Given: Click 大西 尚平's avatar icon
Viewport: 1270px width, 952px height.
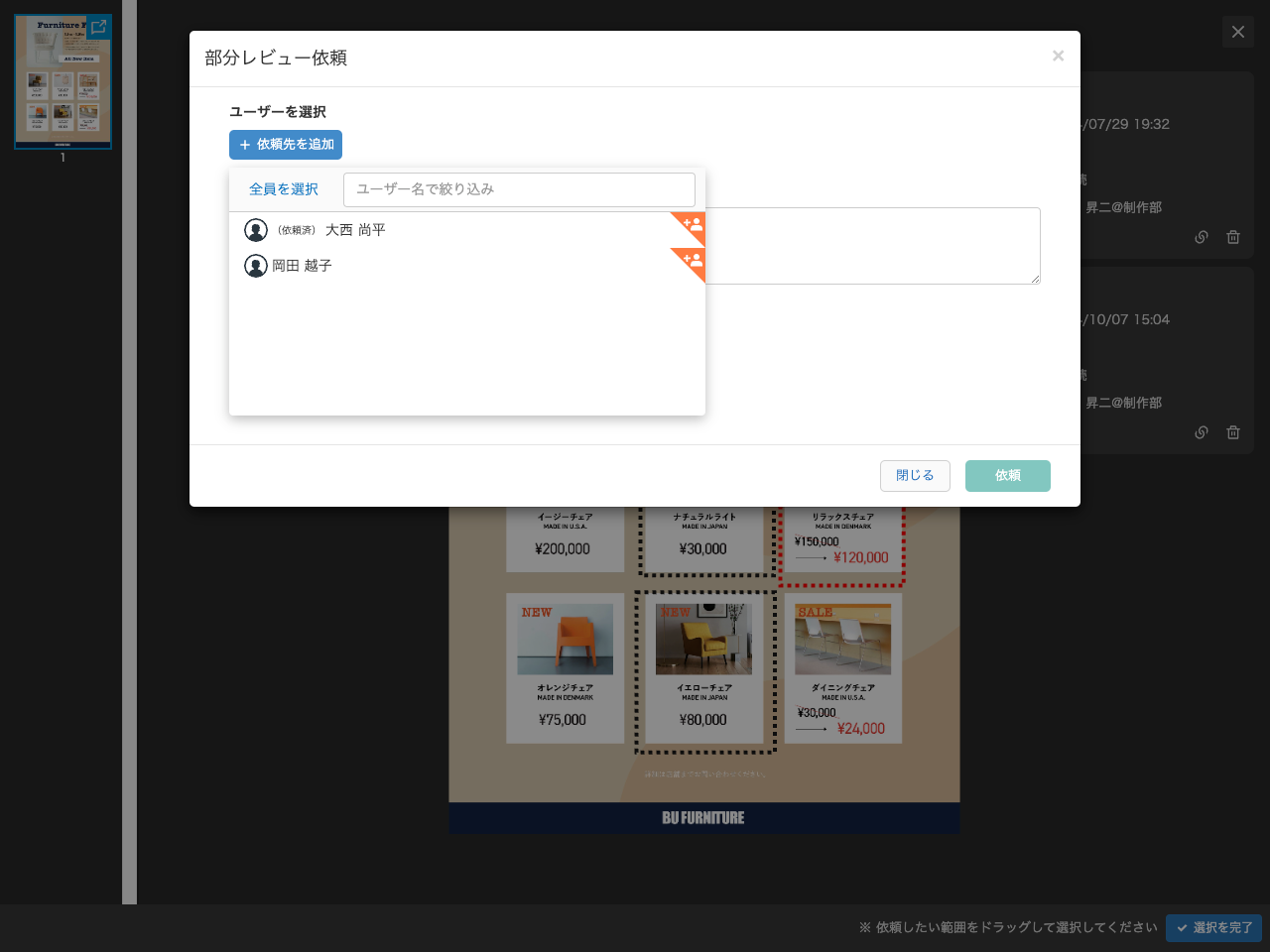Looking at the screenshot, I should (256, 229).
